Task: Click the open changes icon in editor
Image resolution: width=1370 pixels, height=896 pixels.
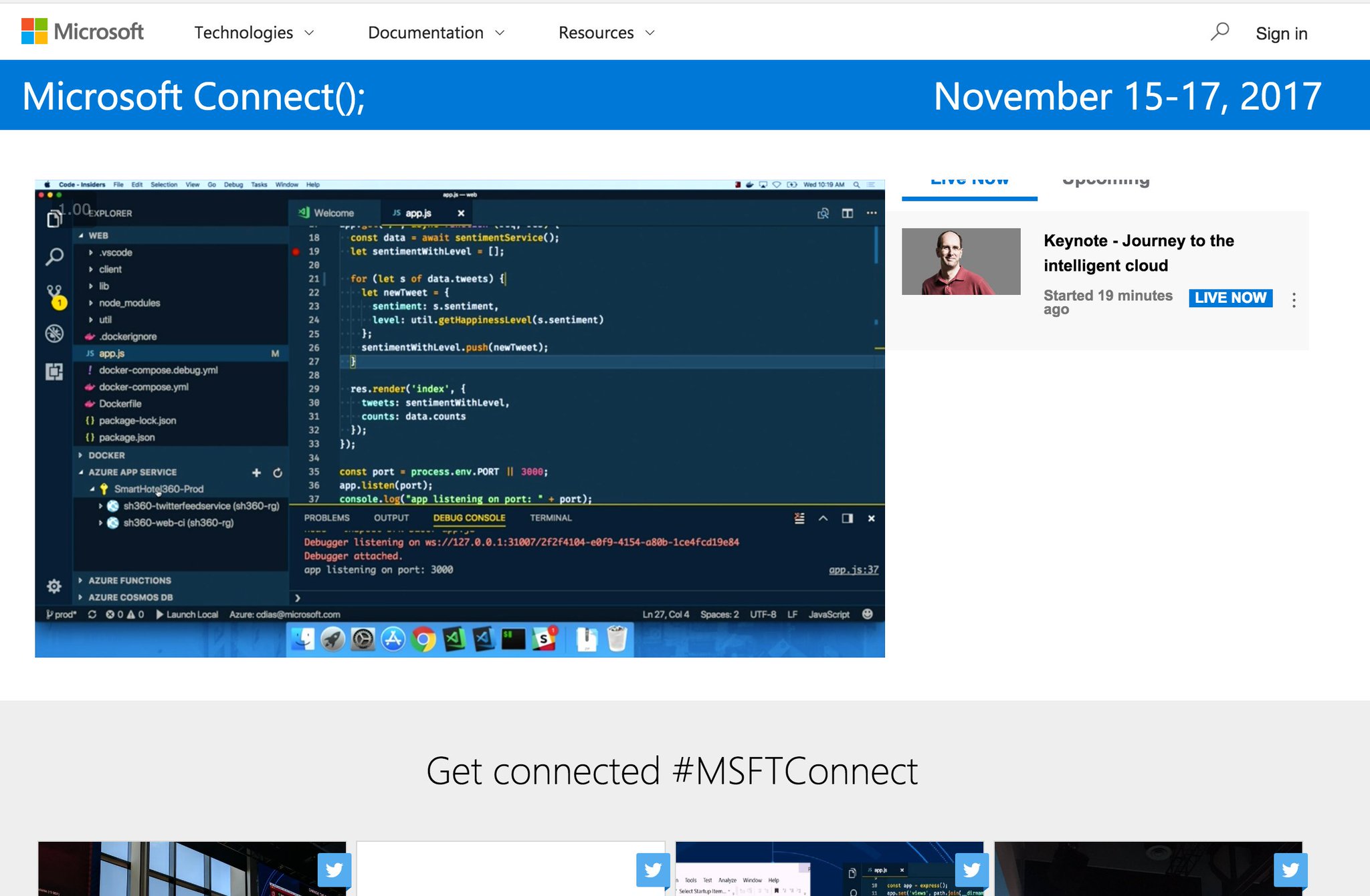Action: (x=823, y=213)
